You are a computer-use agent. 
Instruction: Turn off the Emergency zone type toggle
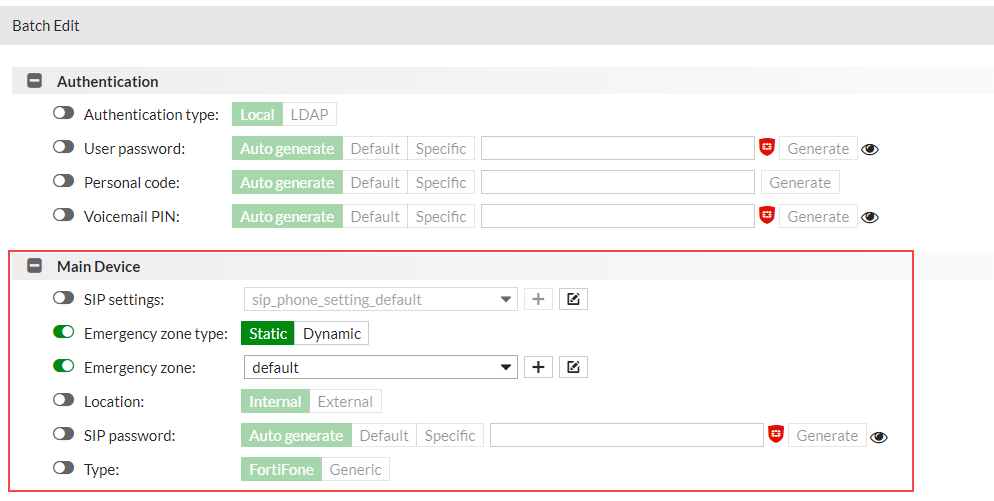[64, 333]
